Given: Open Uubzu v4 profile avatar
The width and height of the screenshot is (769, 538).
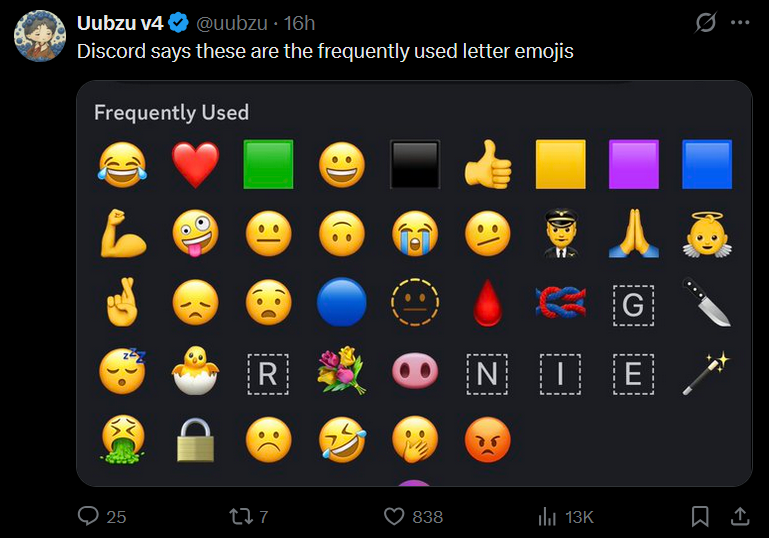Looking at the screenshot, I should pyautogui.click(x=40, y=36).
